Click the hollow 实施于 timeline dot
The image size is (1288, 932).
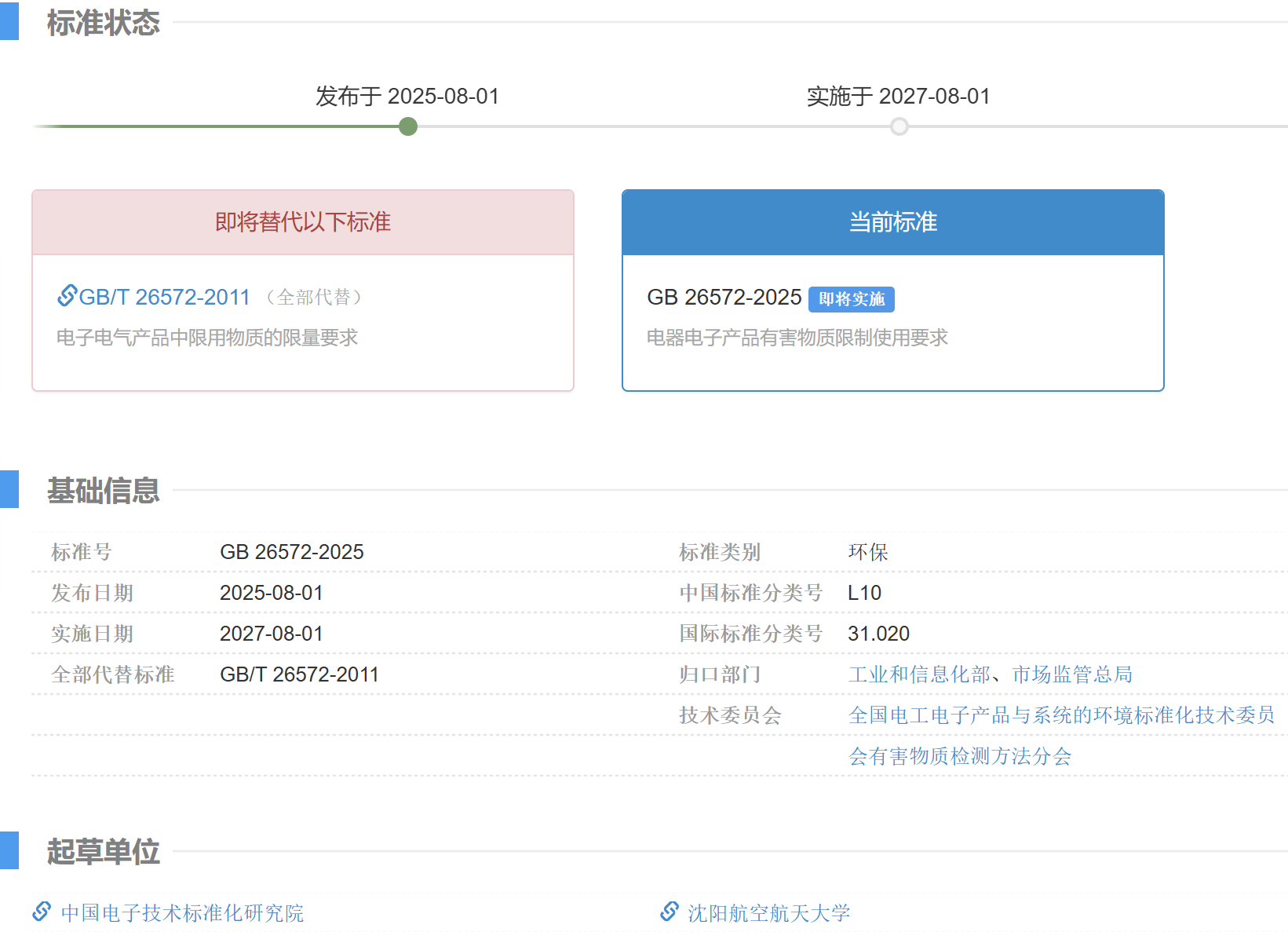(x=899, y=126)
